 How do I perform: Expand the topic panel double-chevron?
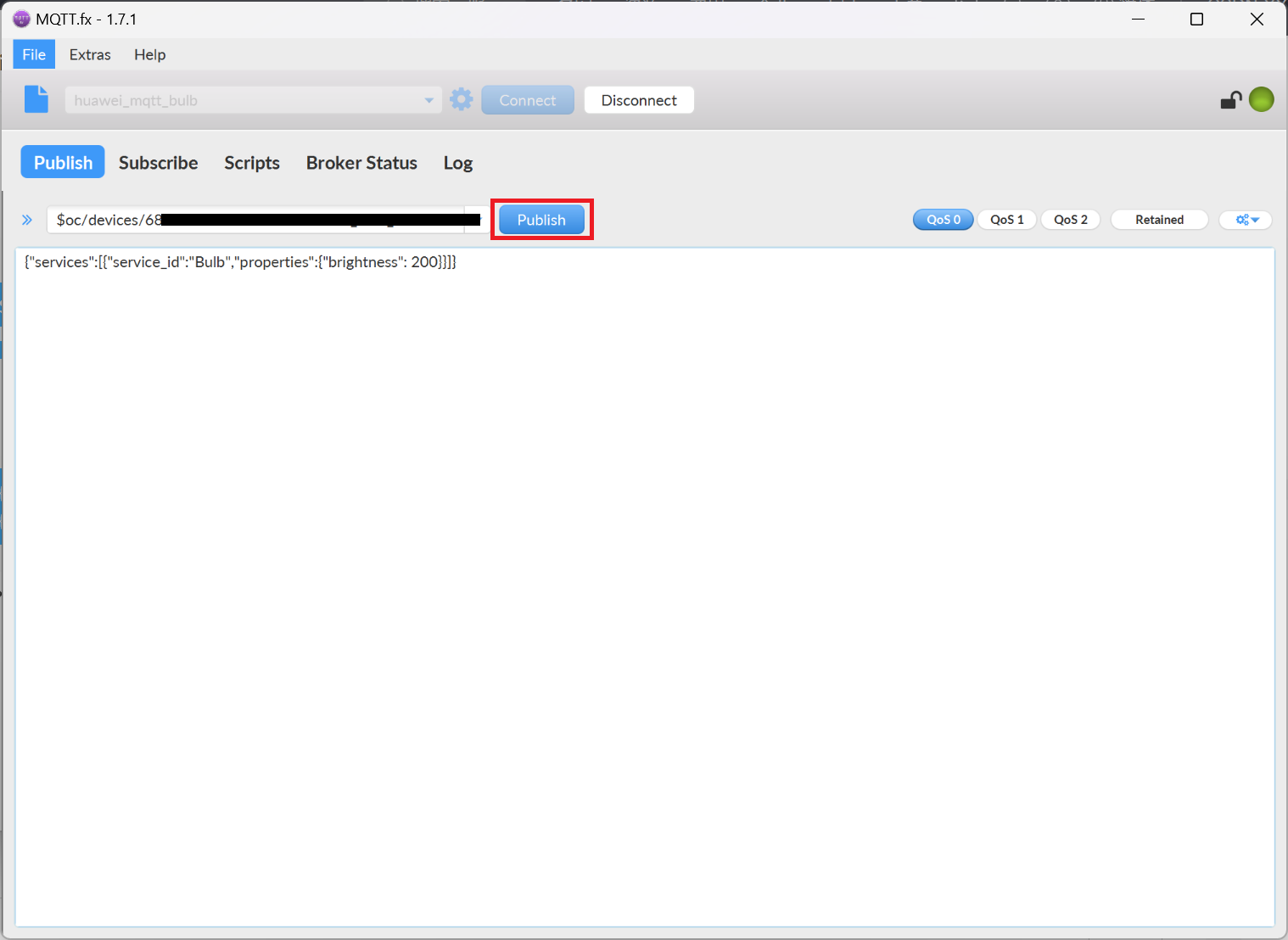(27, 220)
